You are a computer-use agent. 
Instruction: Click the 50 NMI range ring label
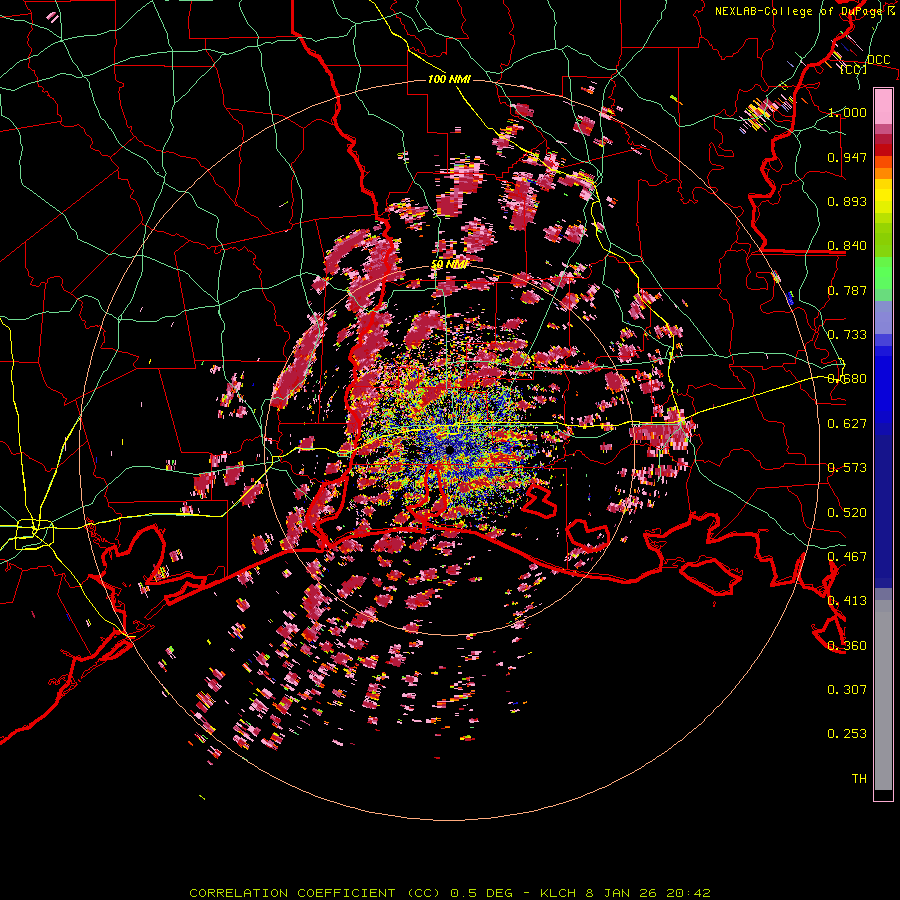pyautogui.click(x=449, y=264)
